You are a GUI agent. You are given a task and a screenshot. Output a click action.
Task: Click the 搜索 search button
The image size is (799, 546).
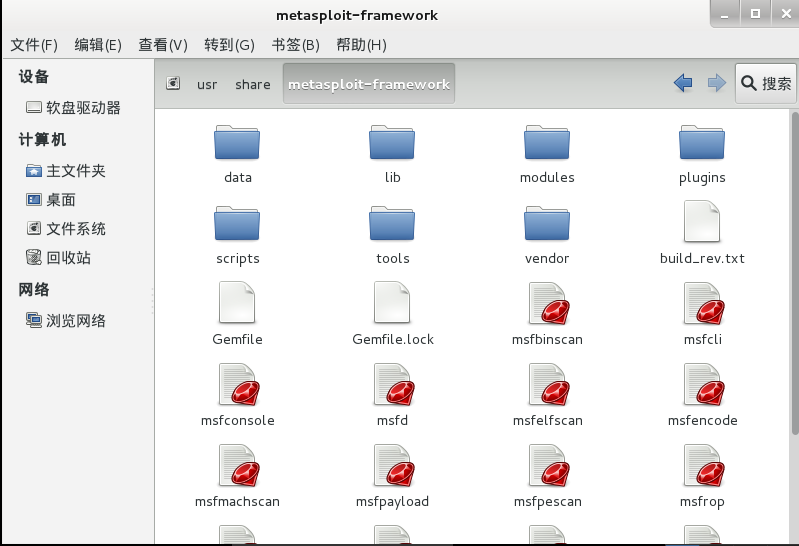[x=765, y=83]
